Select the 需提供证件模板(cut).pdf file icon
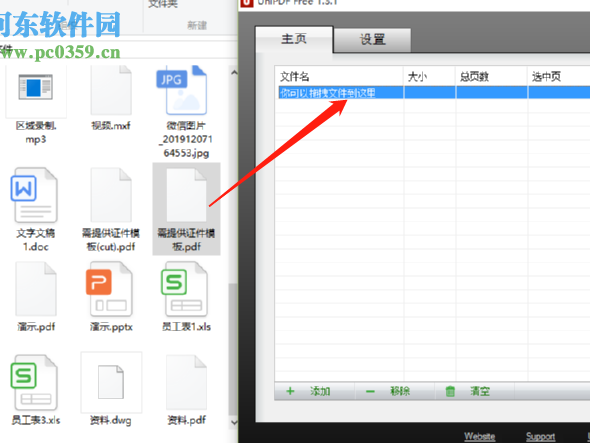 click(x=111, y=195)
